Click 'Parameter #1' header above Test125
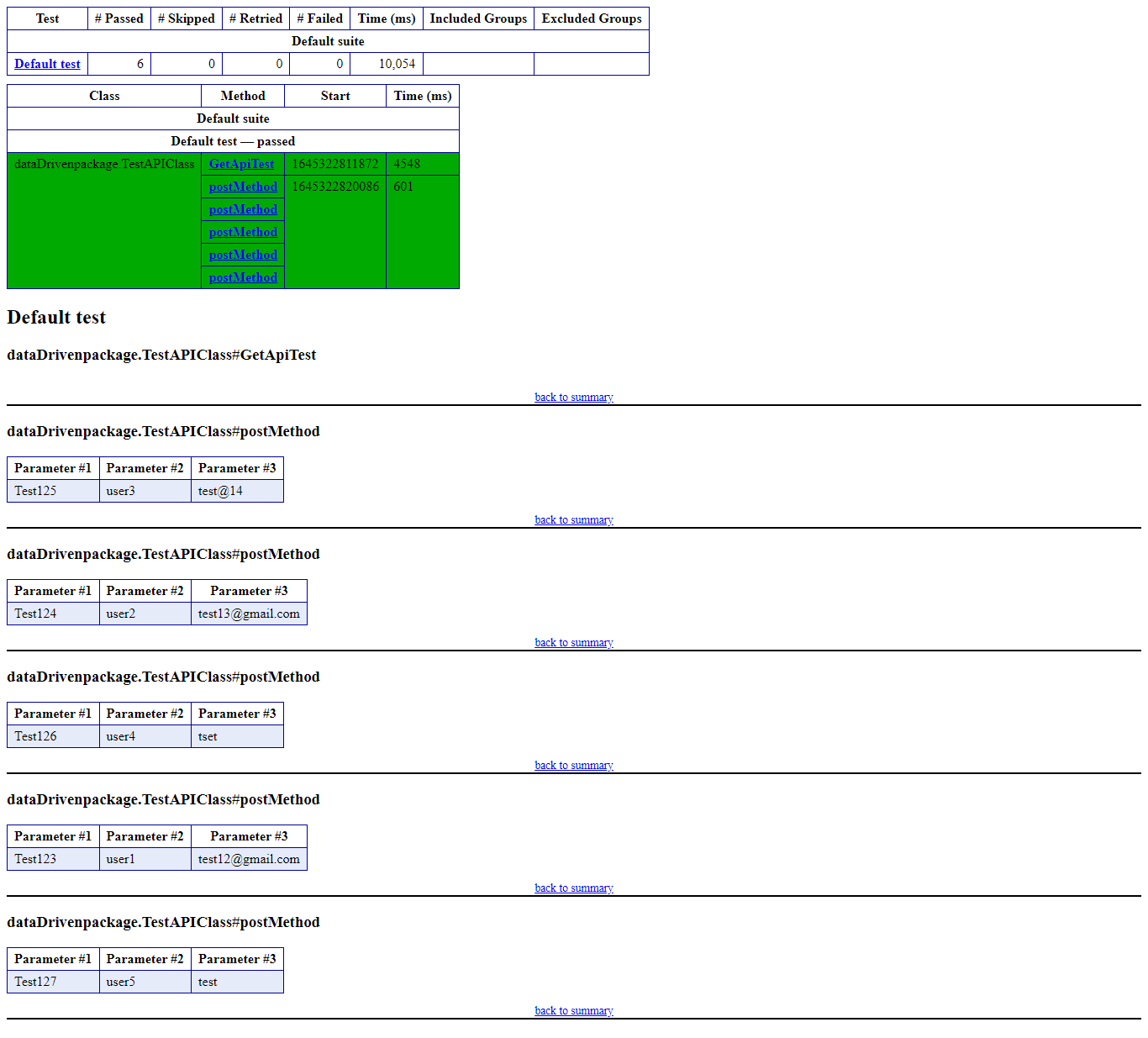This screenshot has width=1148, height=1038. (x=53, y=468)
